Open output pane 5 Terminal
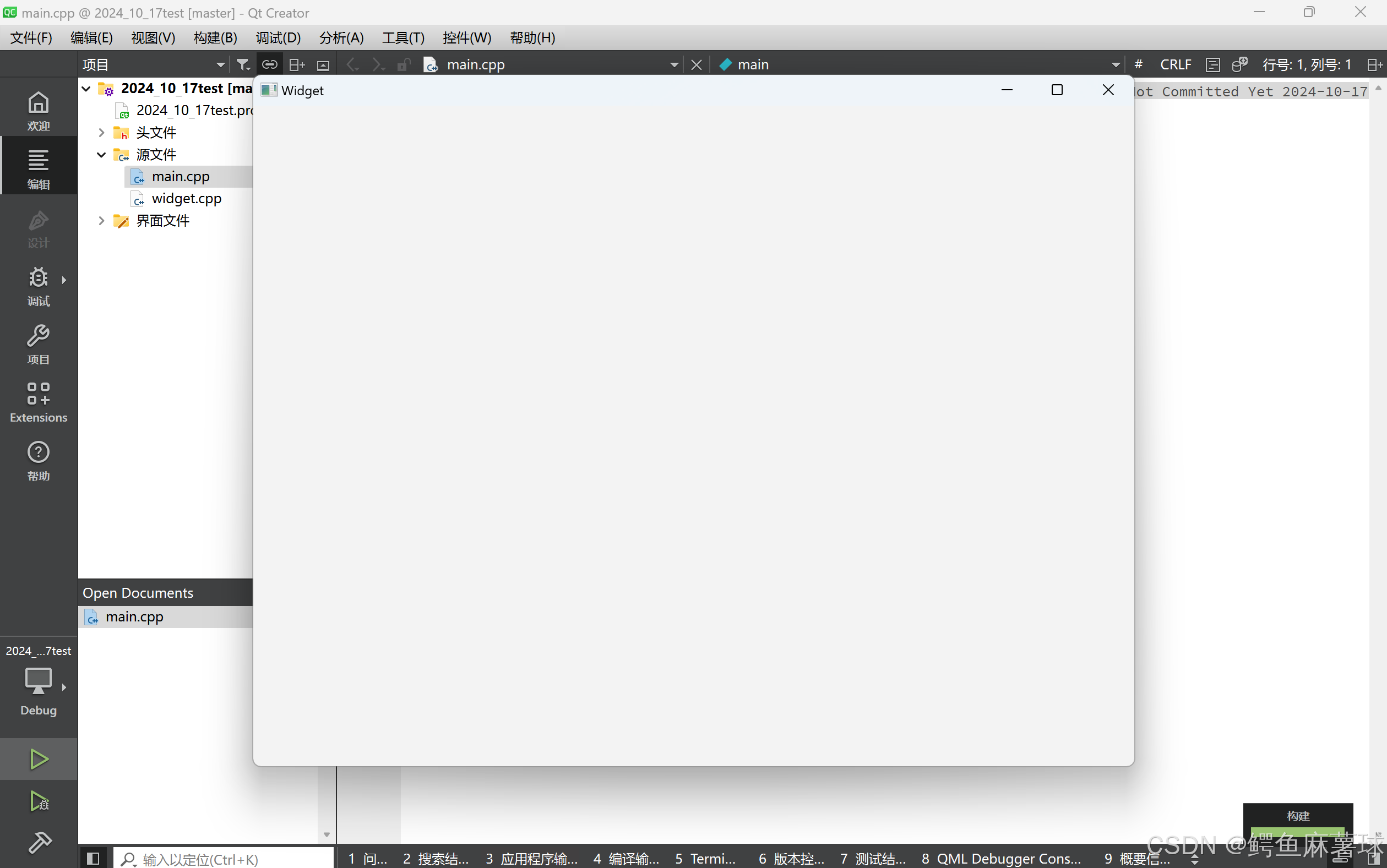This screenshot has width=1387, height=868. pos(705,858)
